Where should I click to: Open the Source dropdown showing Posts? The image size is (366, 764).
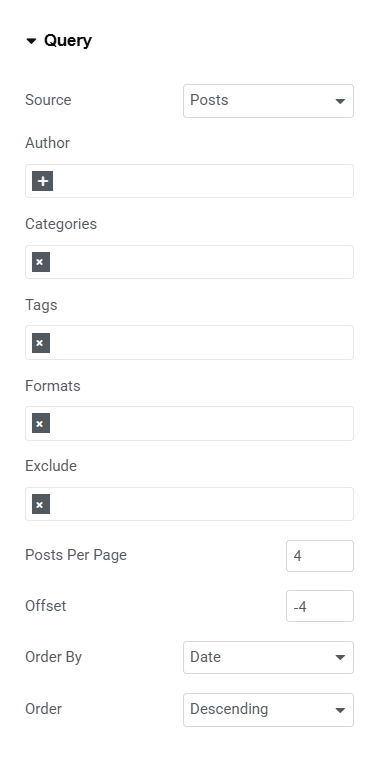point(268,101)
